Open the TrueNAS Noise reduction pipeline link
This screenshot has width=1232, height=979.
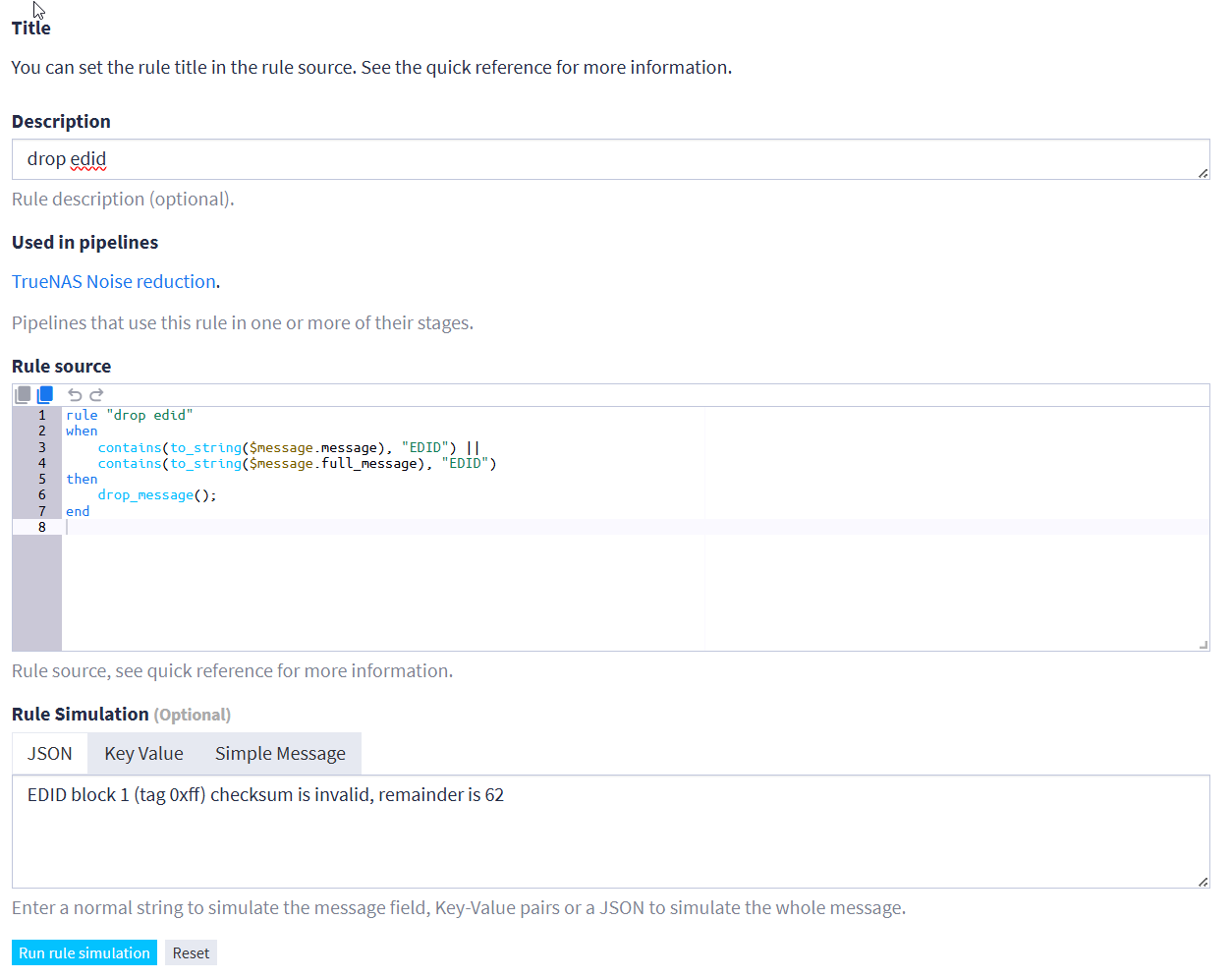(x=114, y=282)
